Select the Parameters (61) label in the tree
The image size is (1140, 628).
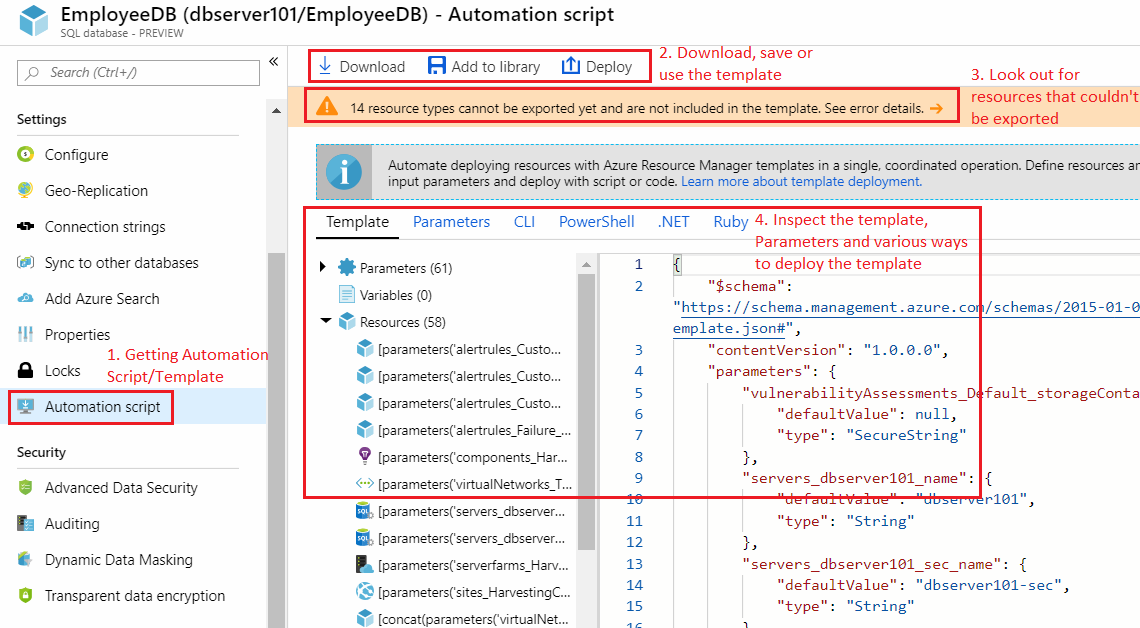(x=406, y=268)
